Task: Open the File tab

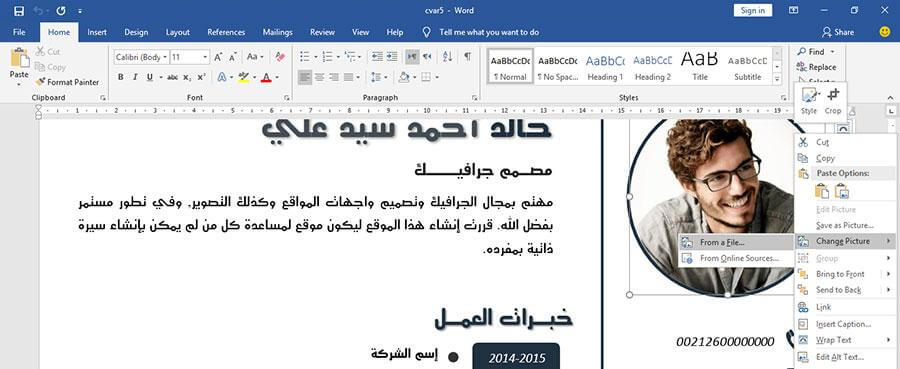Action: (x=19, y=32)
